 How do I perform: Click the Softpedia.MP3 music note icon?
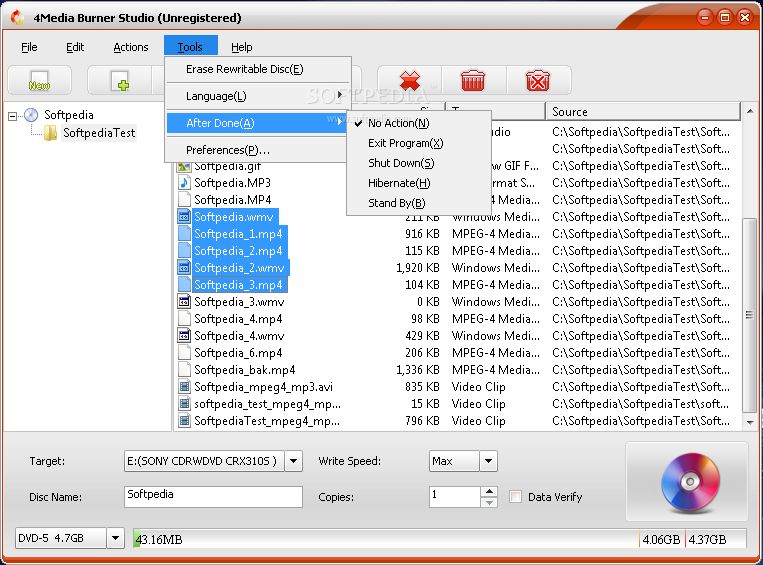tap(184, 183)
